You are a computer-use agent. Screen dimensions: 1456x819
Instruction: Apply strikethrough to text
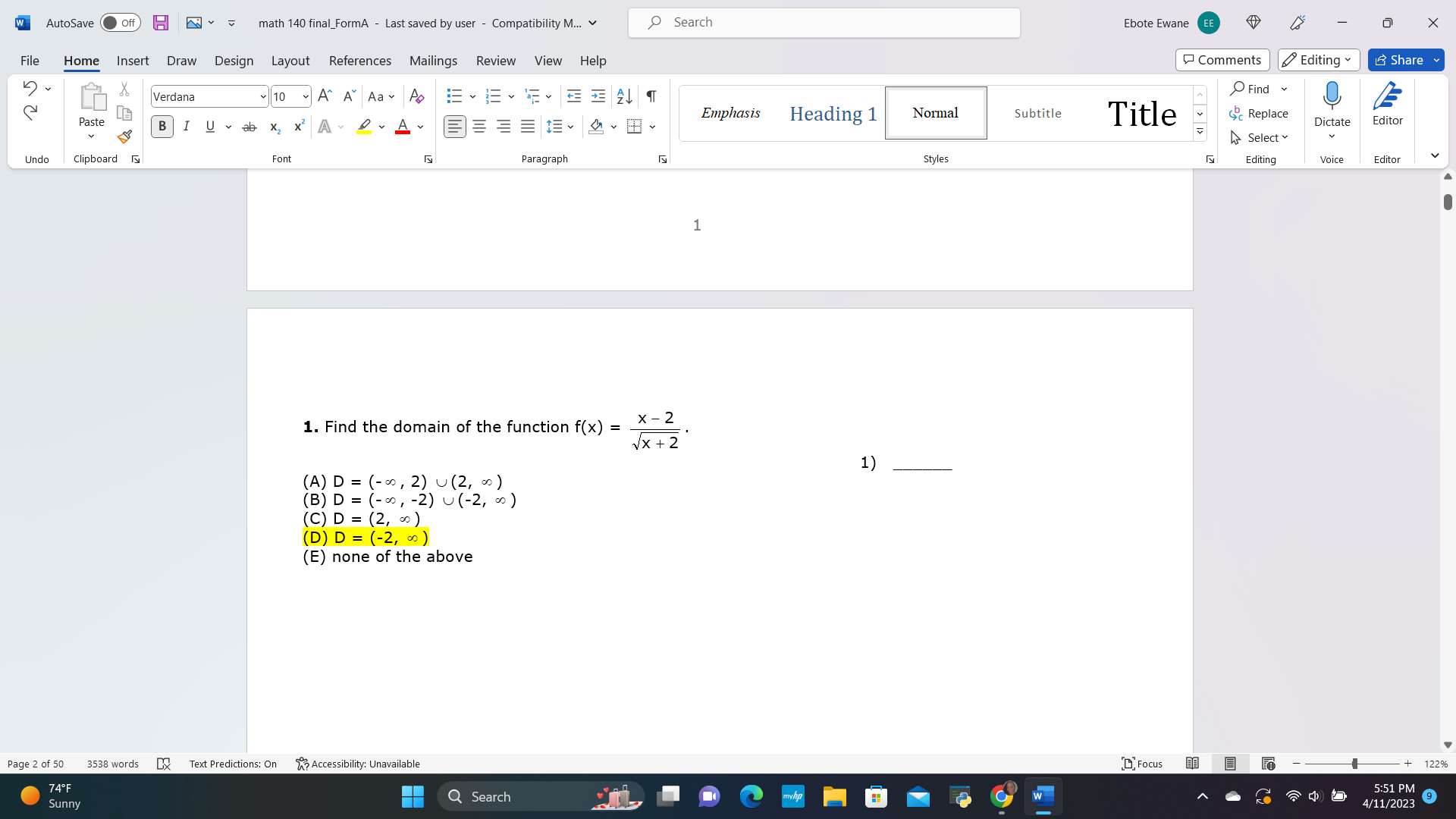point(249,127)
